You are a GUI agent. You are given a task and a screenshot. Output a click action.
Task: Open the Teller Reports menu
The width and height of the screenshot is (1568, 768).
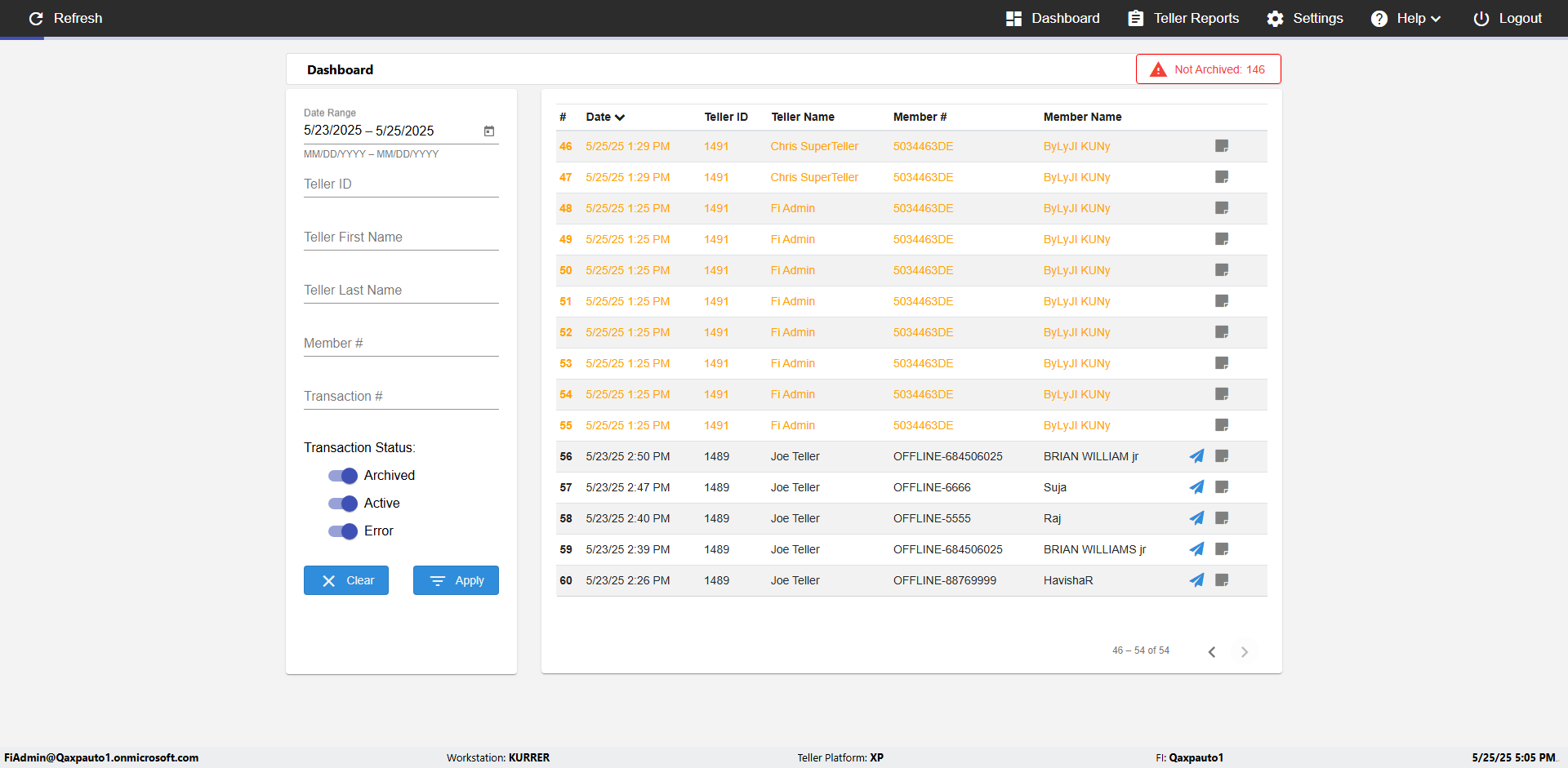click(1183, 18)
